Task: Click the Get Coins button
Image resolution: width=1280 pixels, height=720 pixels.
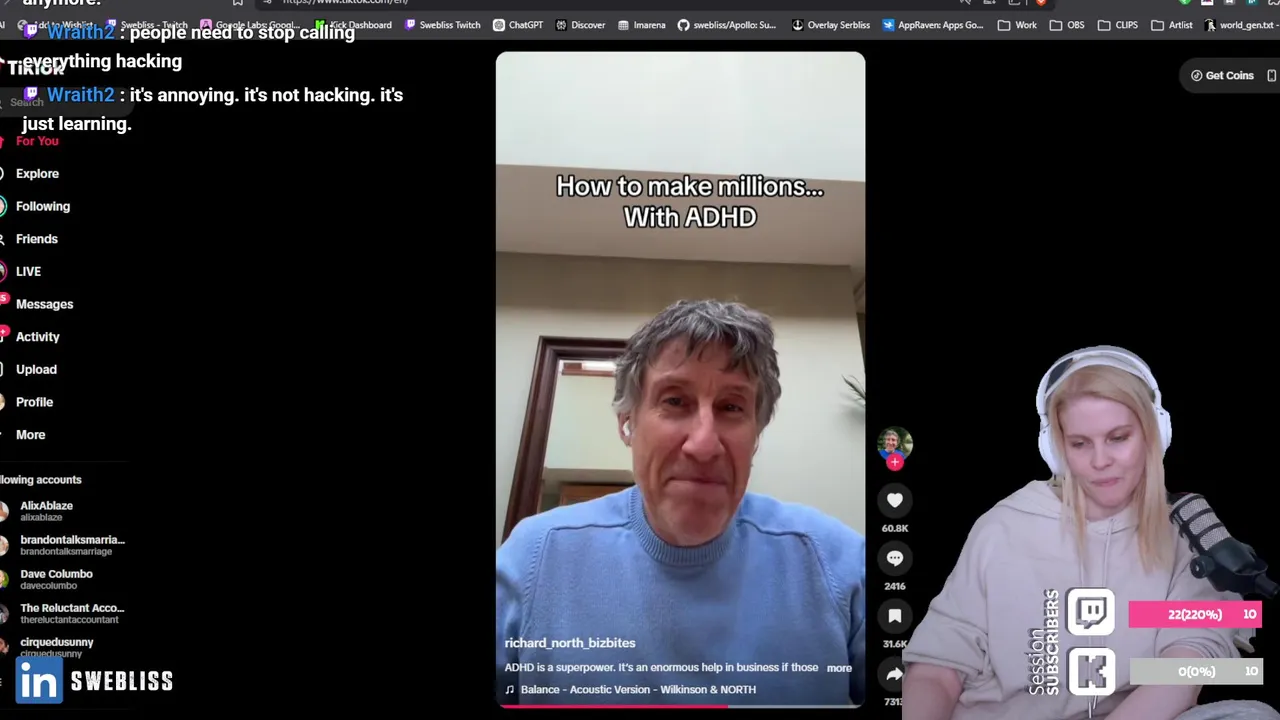Action: click(1222, 75)
